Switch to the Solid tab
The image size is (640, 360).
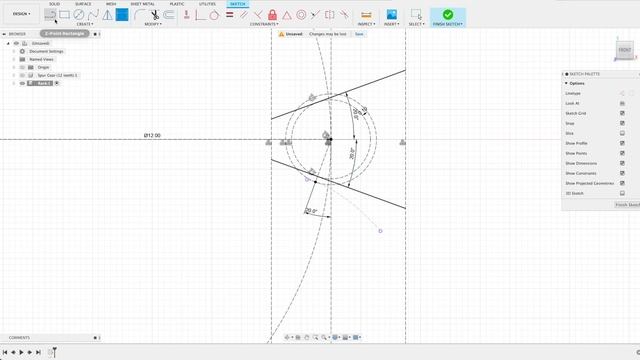click(54, 4)
